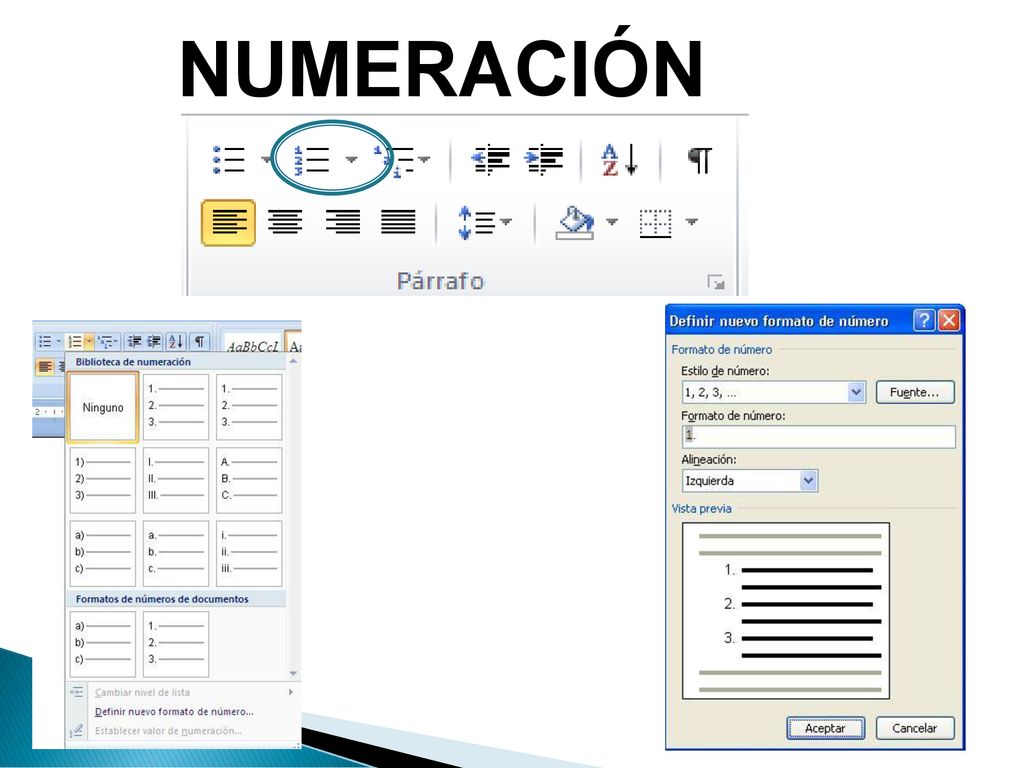Justify text in large ribbon
Viewport: 1024px width, 768px height.
[398, 222]
